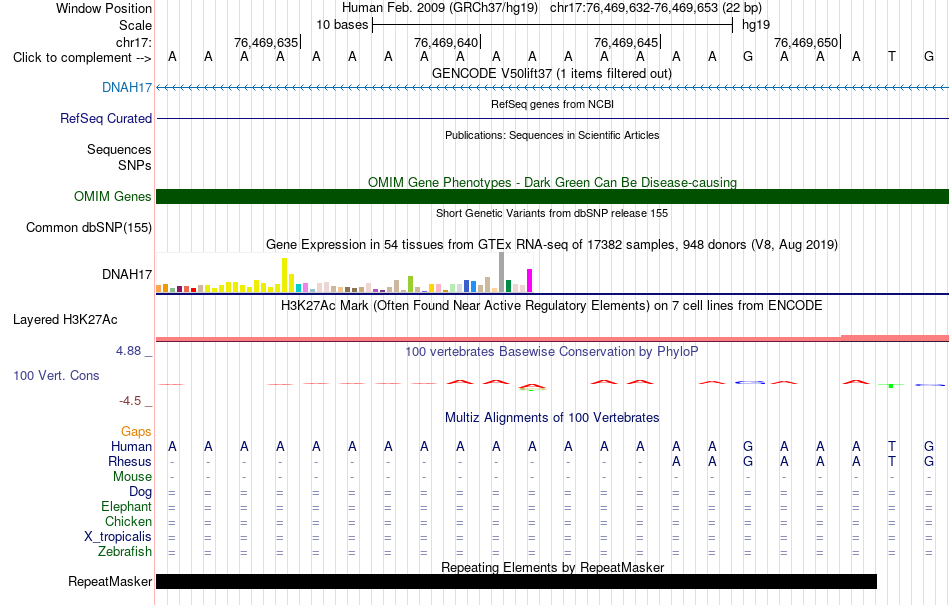This screenshot has width=950, height=605.
Task: Click the Layered H3K27Ac track label
Action: pyautogui.click(x=65, y=319)
